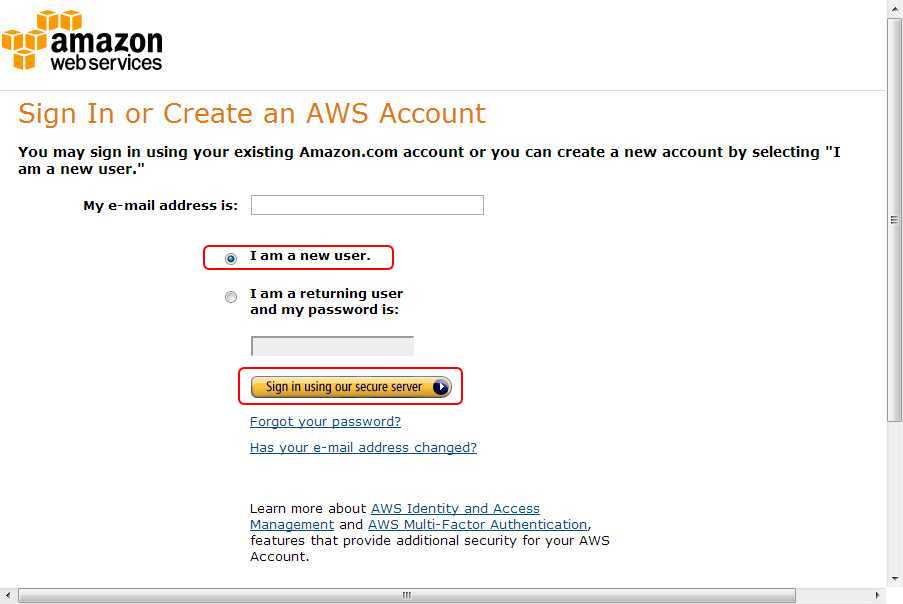Select the new user radio button
903x604 pixels.
(x=231, y=259)
